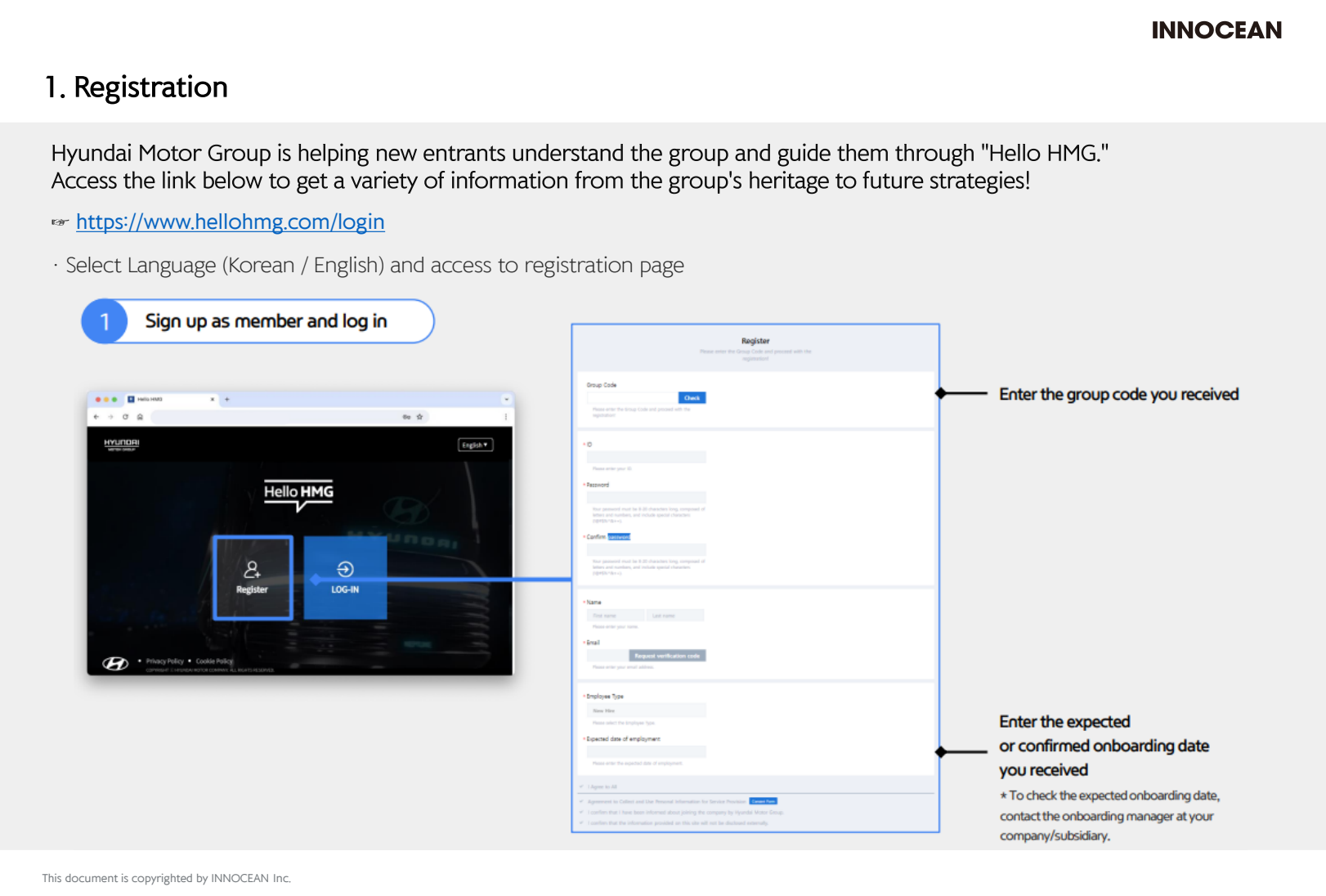Click the browser back arrow
This screenshot has width=1326, height=896.
(x=96, y=417)
